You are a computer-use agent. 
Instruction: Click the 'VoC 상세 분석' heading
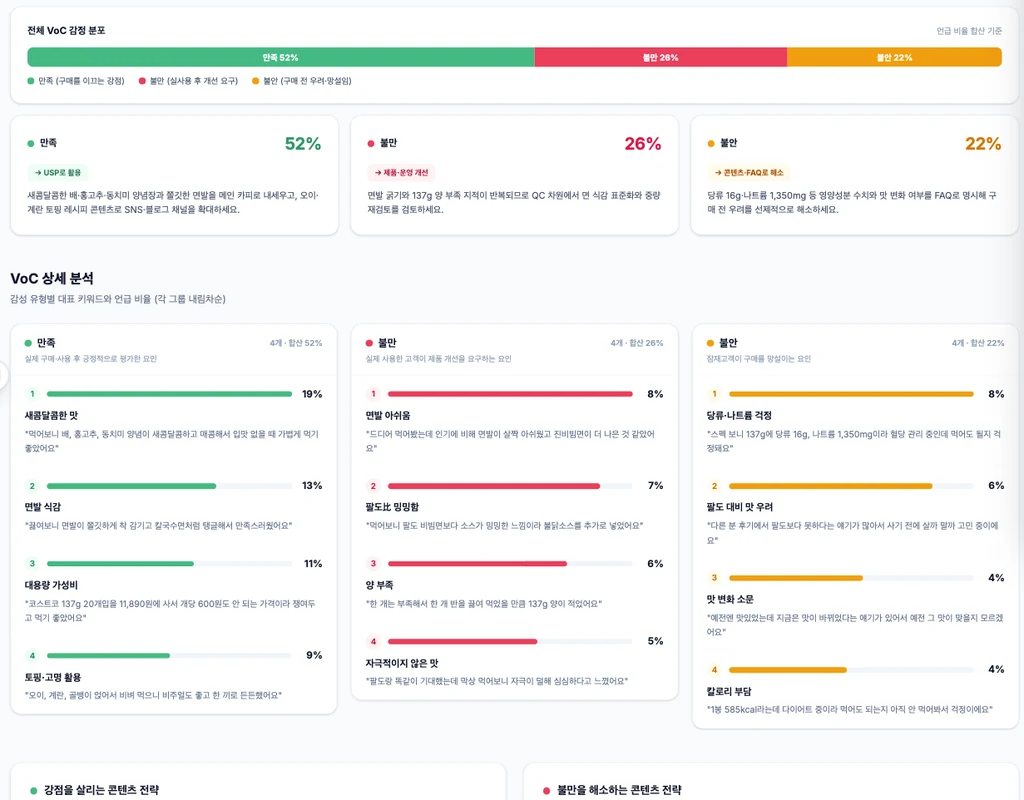52,278
